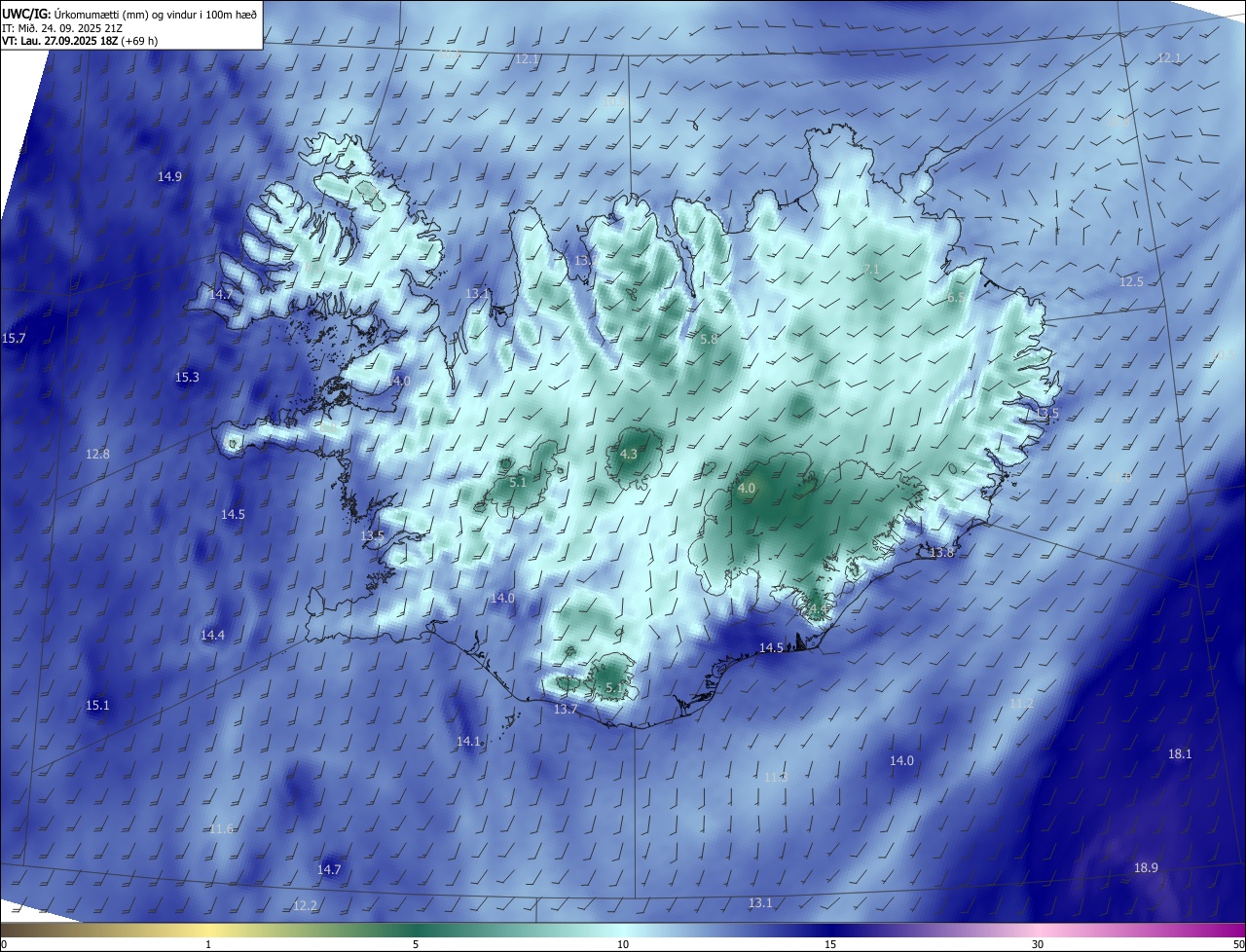The height and width of the screenshot is (952, 1246).
Task: Click the 13.7 value on the south coast
Action: click(x=566, y=709)
